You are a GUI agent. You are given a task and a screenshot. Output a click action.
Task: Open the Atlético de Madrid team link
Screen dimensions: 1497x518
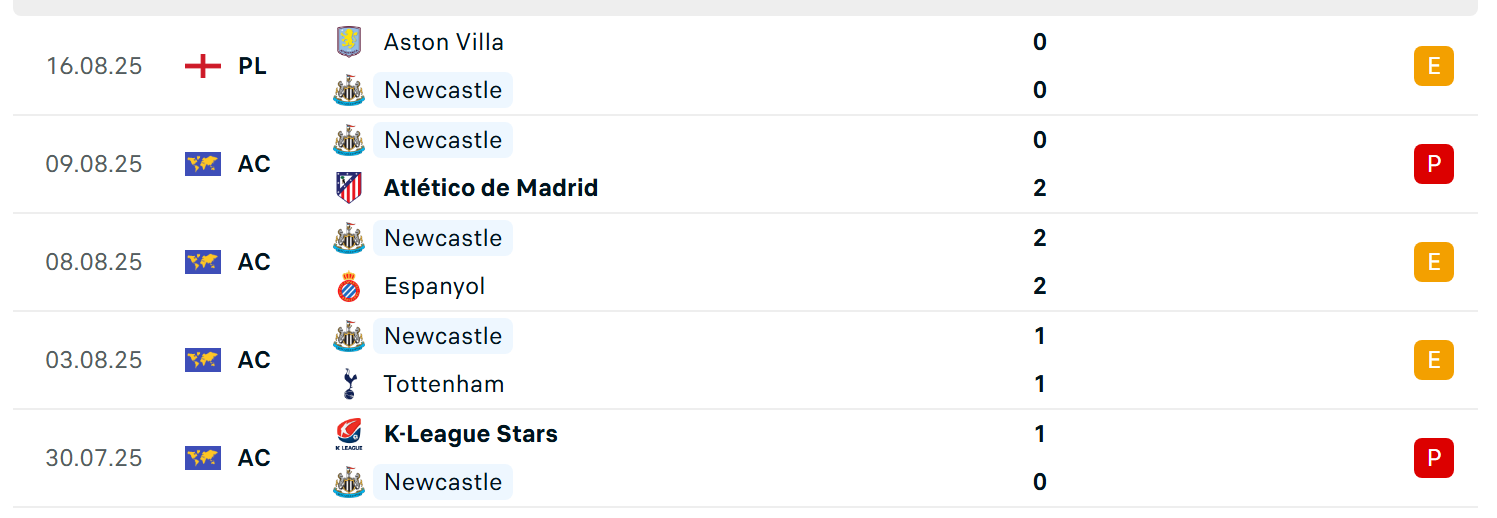coord(491,188)
